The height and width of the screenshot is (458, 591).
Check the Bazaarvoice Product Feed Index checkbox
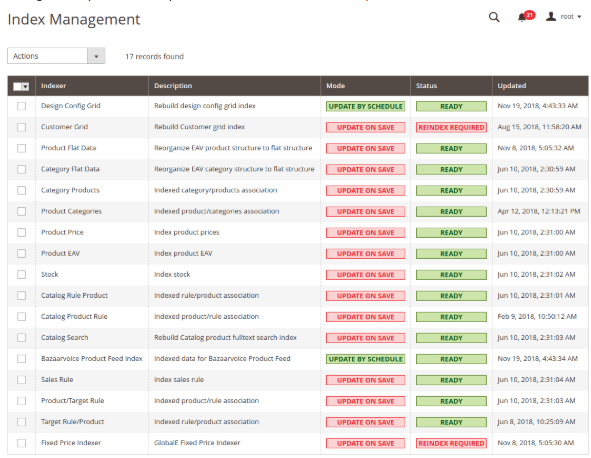[21, 359]
